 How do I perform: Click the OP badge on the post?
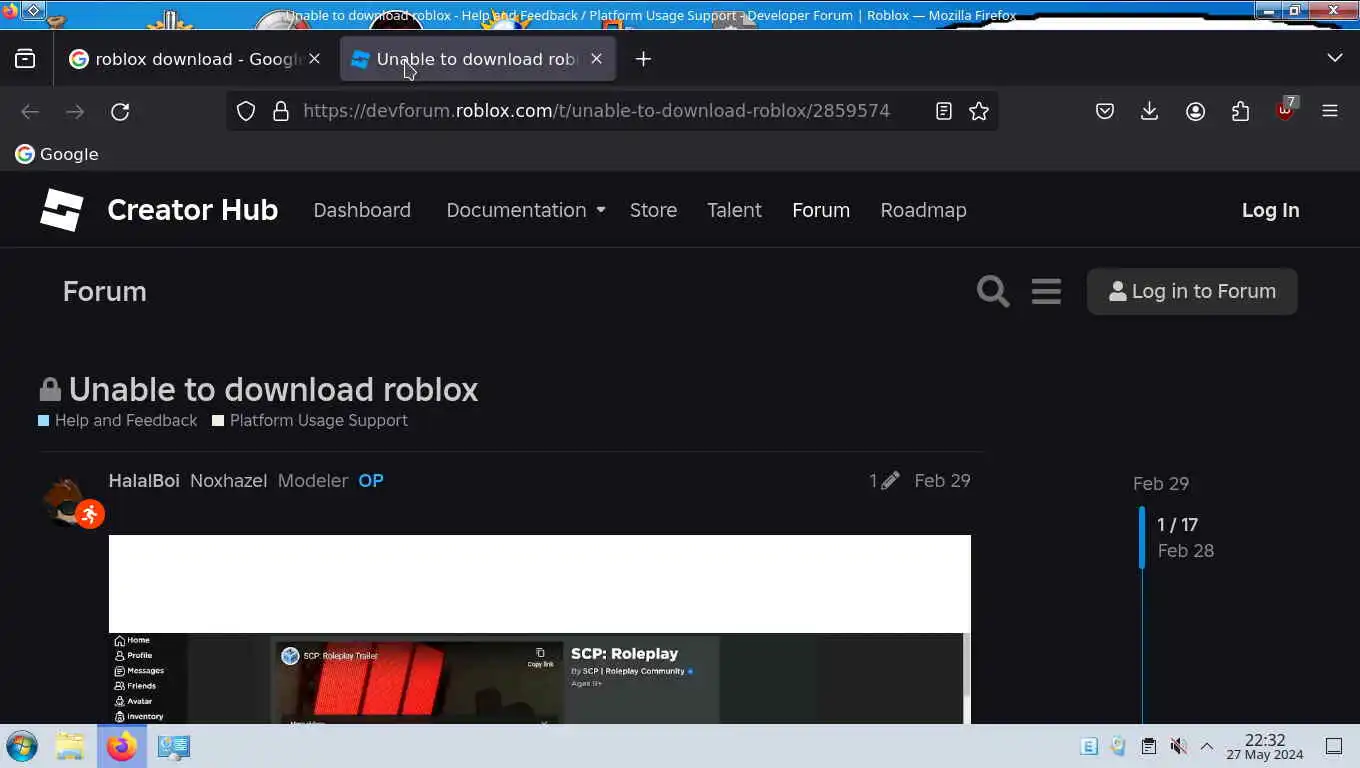371,481
